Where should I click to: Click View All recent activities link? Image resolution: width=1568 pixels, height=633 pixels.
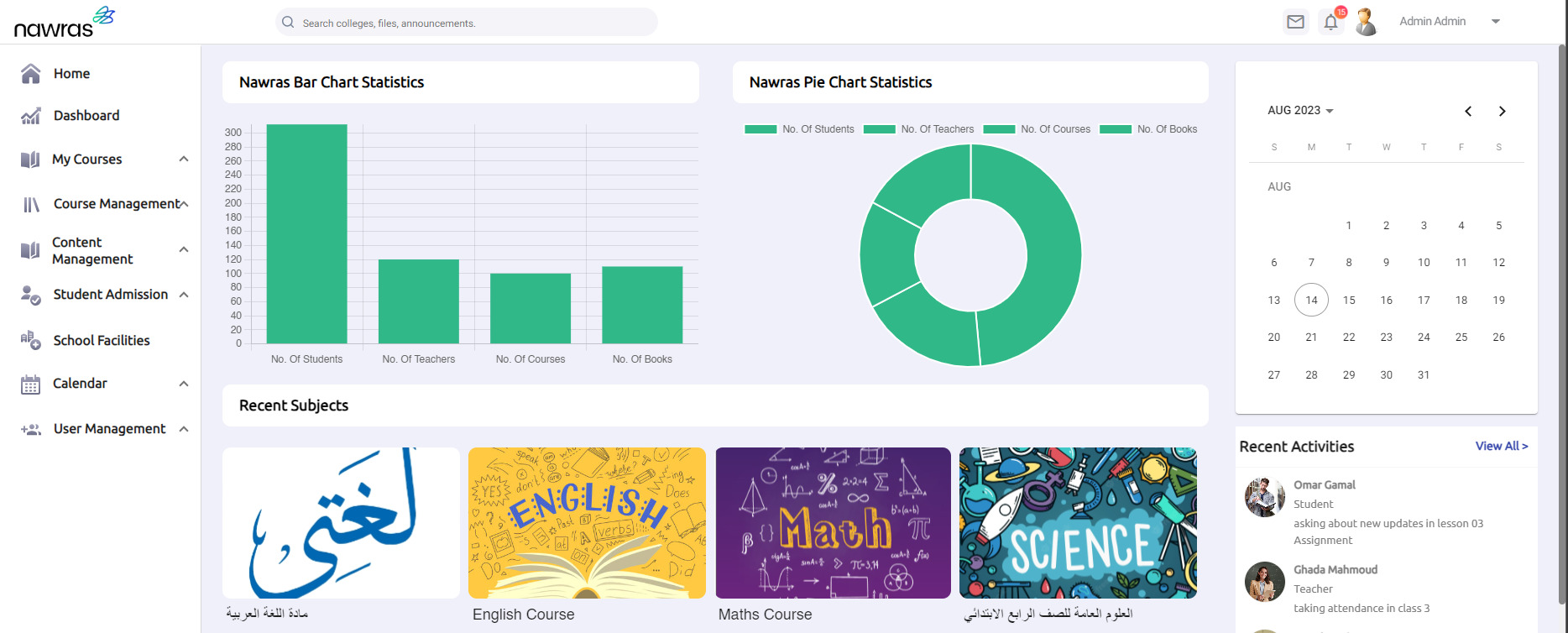(x=1502, y=447)
